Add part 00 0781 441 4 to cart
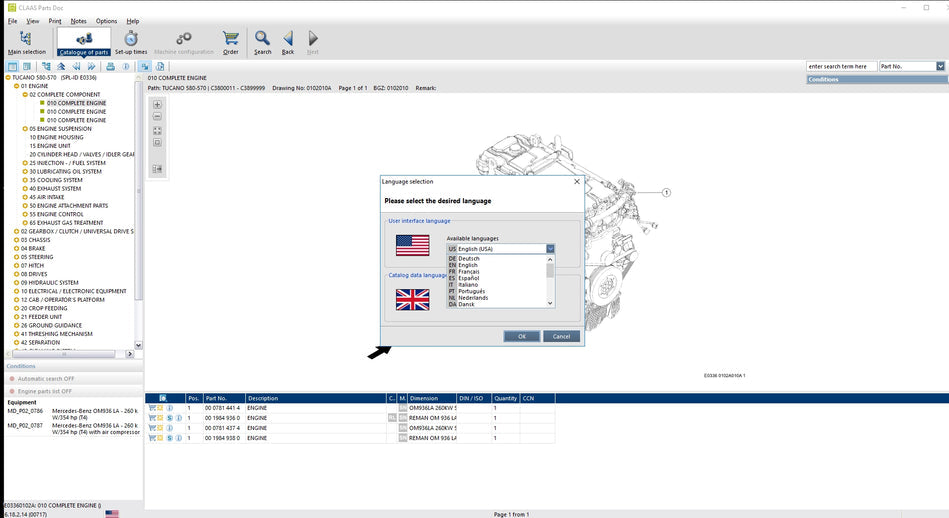949x518 pixels. tap(152, 408)
